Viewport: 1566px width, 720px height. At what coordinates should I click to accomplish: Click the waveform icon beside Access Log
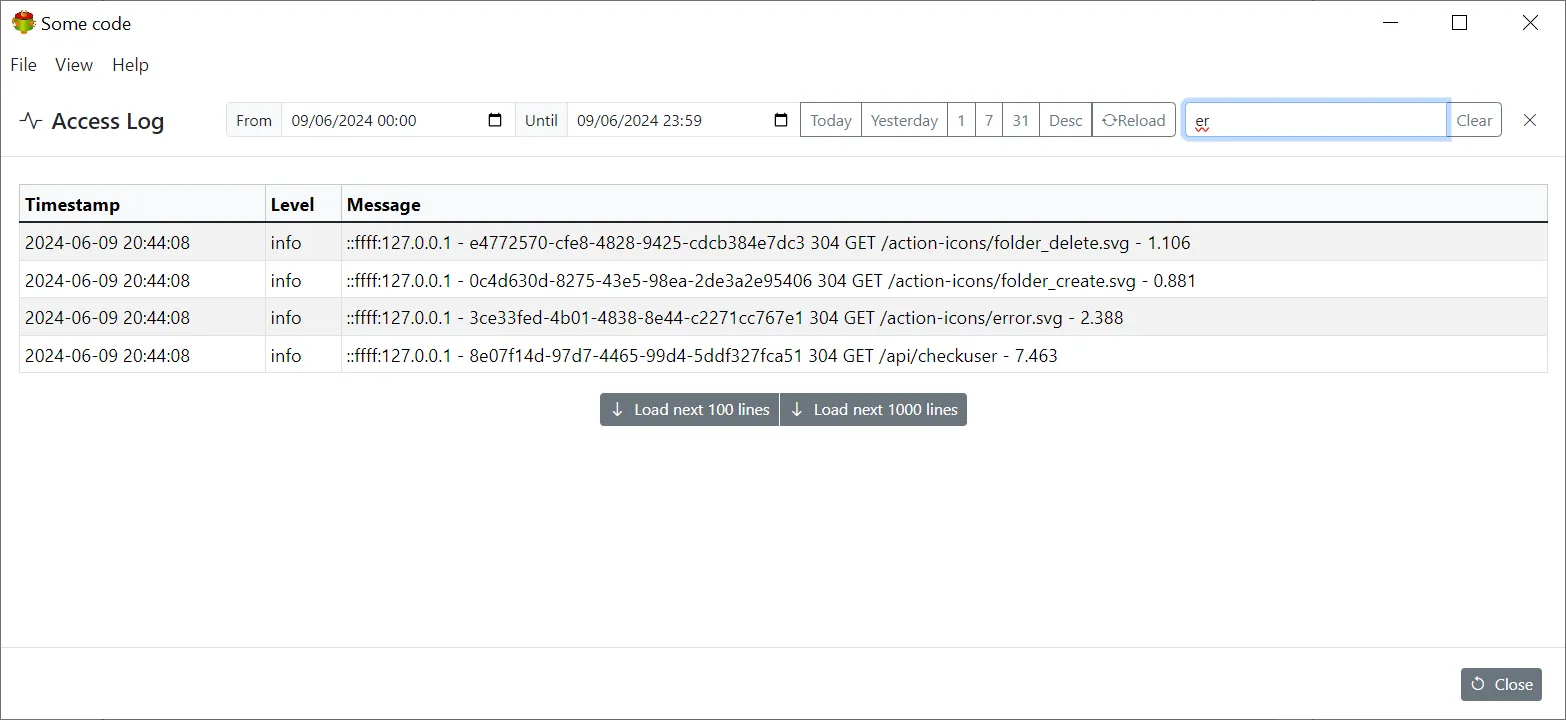coord(30,120)
